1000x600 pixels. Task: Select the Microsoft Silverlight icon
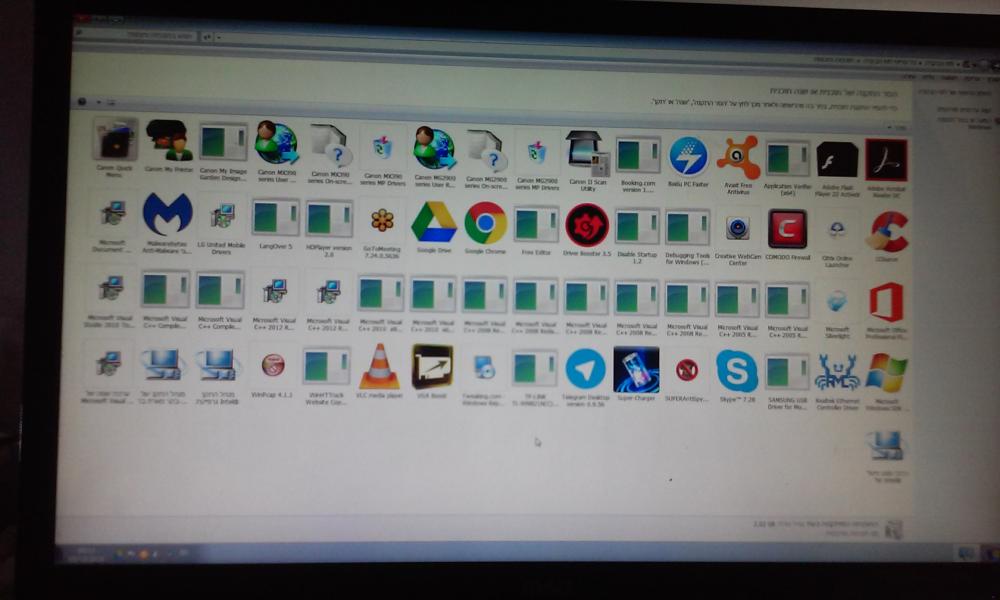pos(837,302)
